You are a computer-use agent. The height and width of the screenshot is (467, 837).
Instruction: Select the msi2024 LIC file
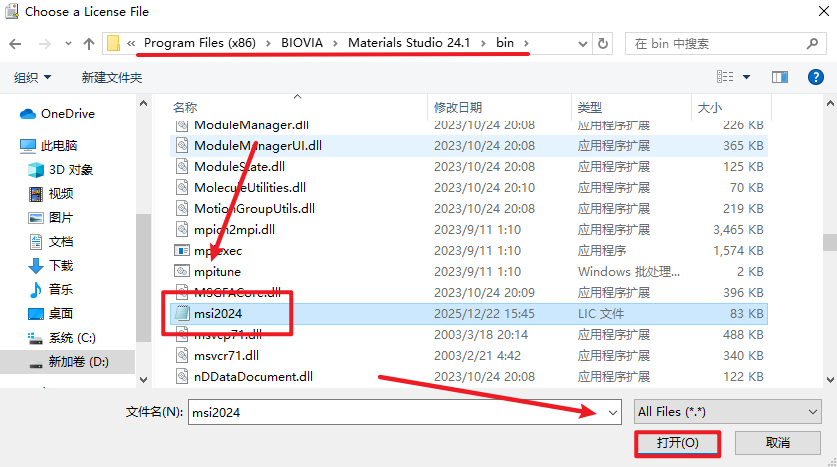(x=218, y=313)
